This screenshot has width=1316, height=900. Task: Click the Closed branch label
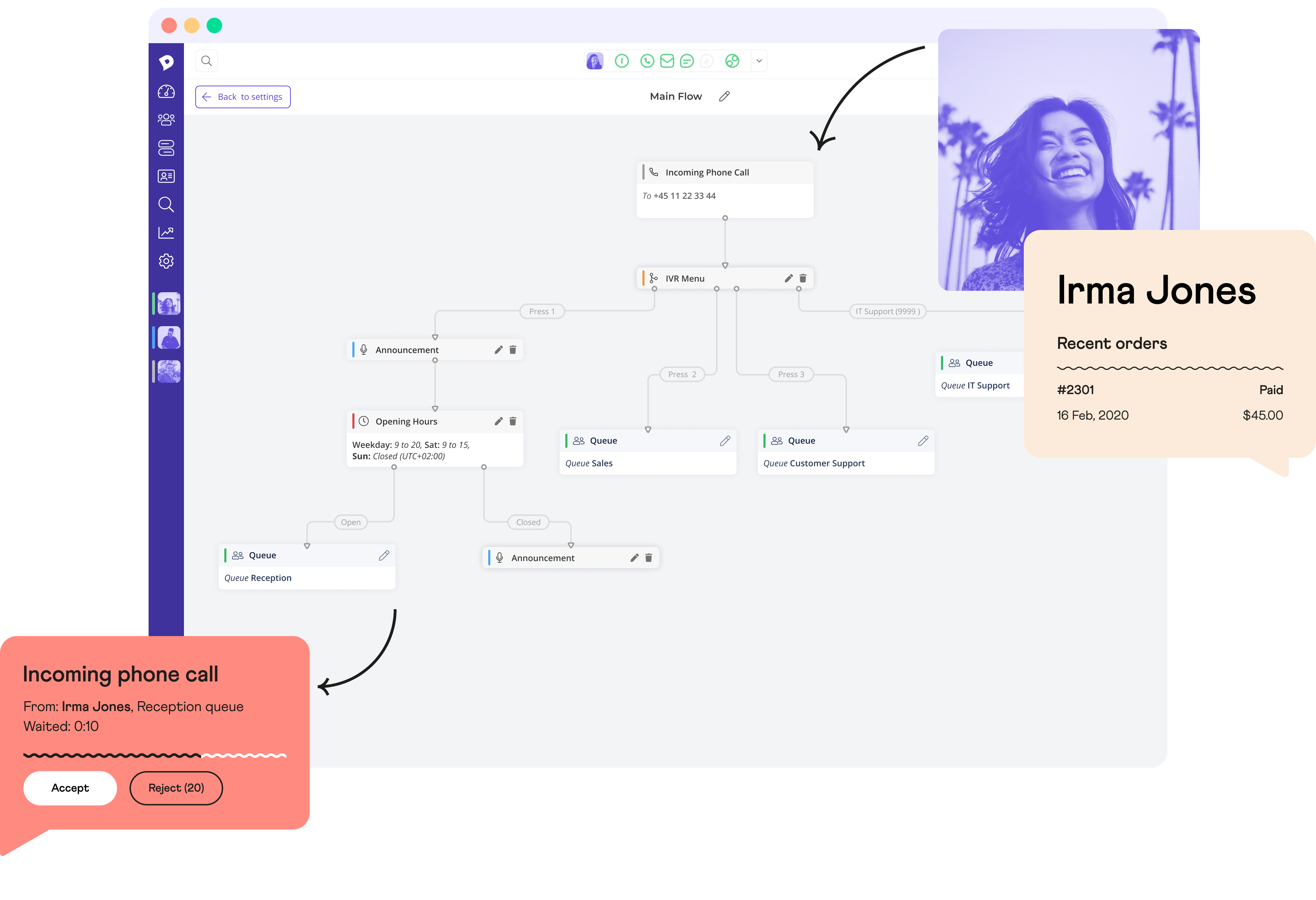pos(528,522)
